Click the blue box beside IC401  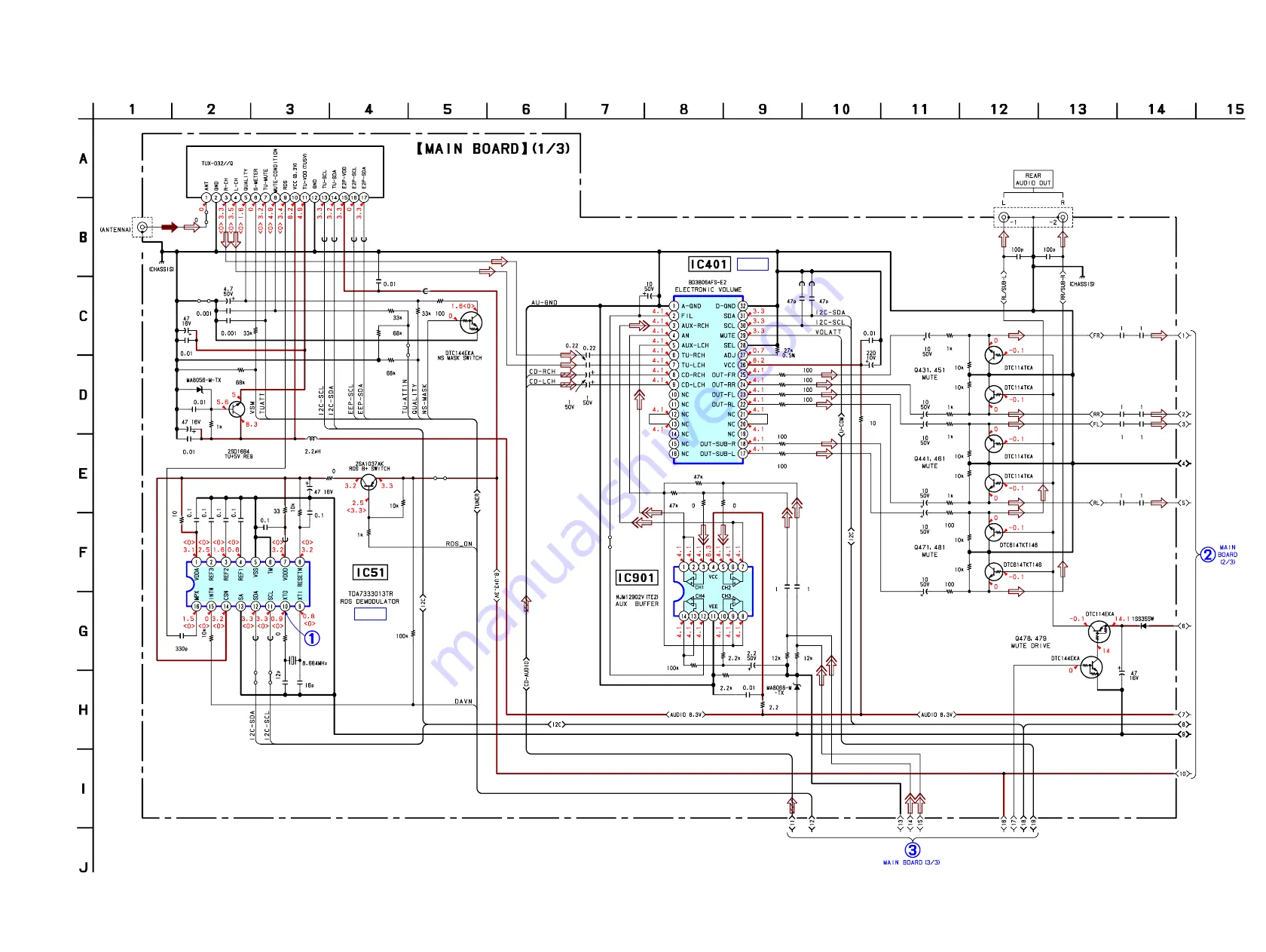752,265
